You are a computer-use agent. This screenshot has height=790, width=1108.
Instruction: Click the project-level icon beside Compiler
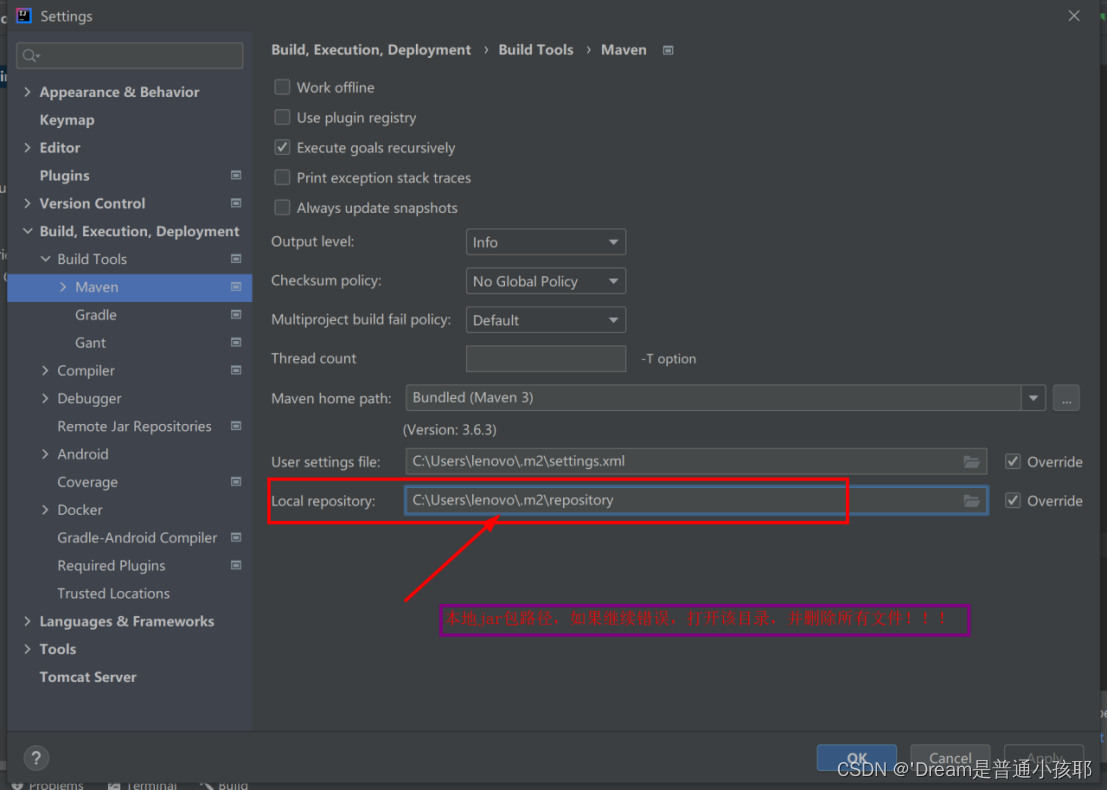click(236, 370)
